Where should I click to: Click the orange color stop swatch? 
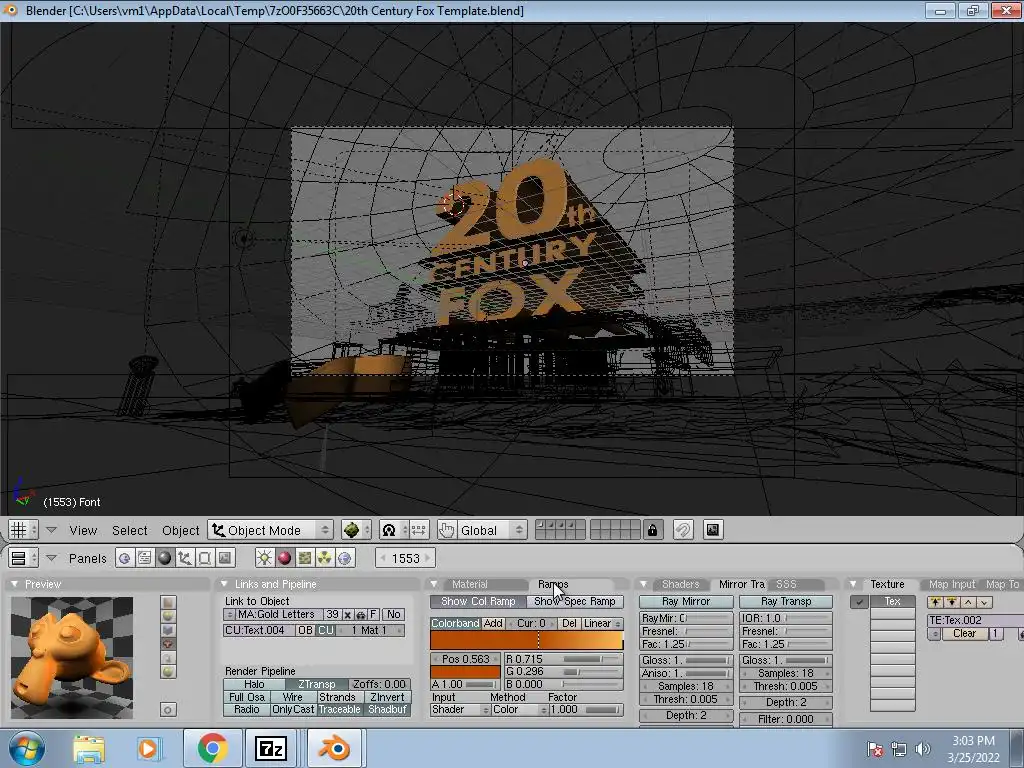(465, 671)
